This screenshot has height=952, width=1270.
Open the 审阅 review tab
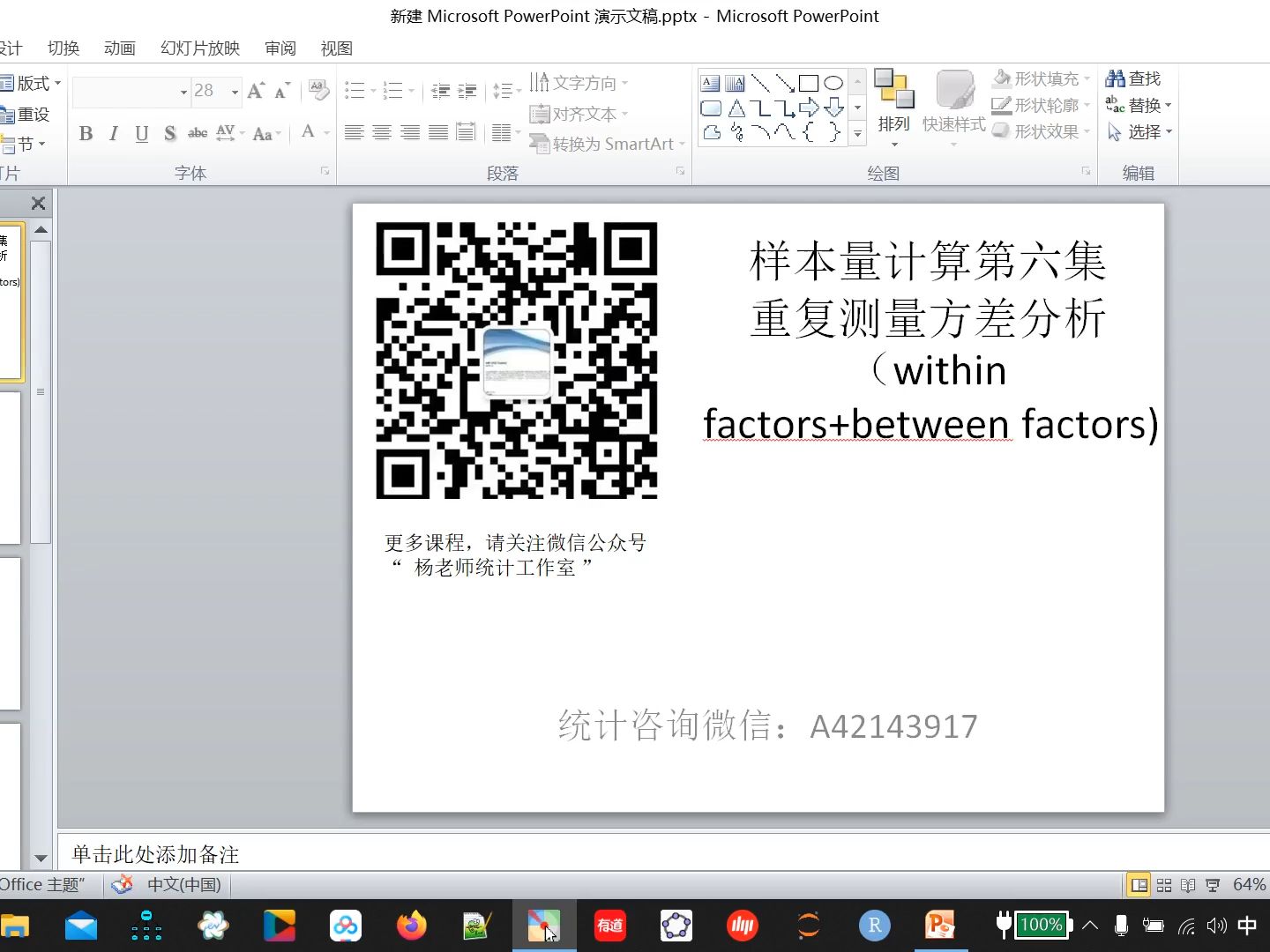pyautogui.click(x=280, y=48)
